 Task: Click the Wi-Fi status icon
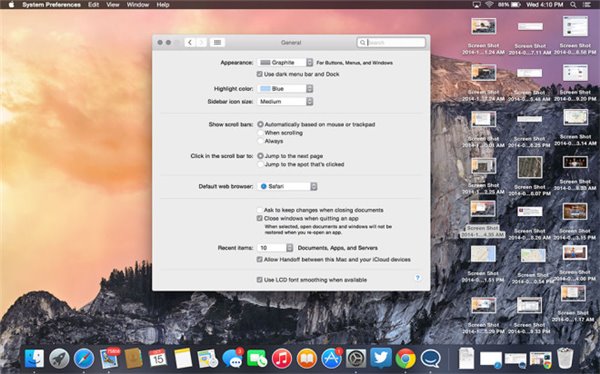pos(489,5)
